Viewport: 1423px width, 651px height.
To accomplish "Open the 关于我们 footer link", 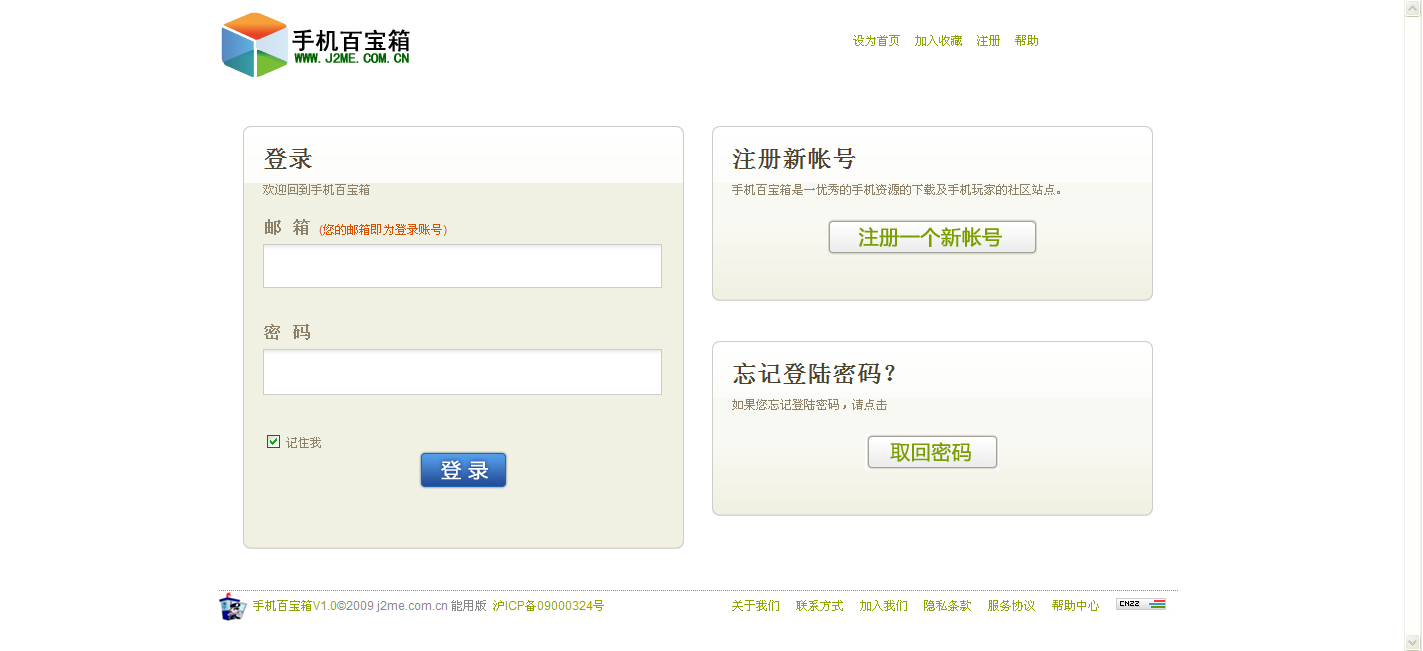I will pyautogui.click(x=755, y=606).
